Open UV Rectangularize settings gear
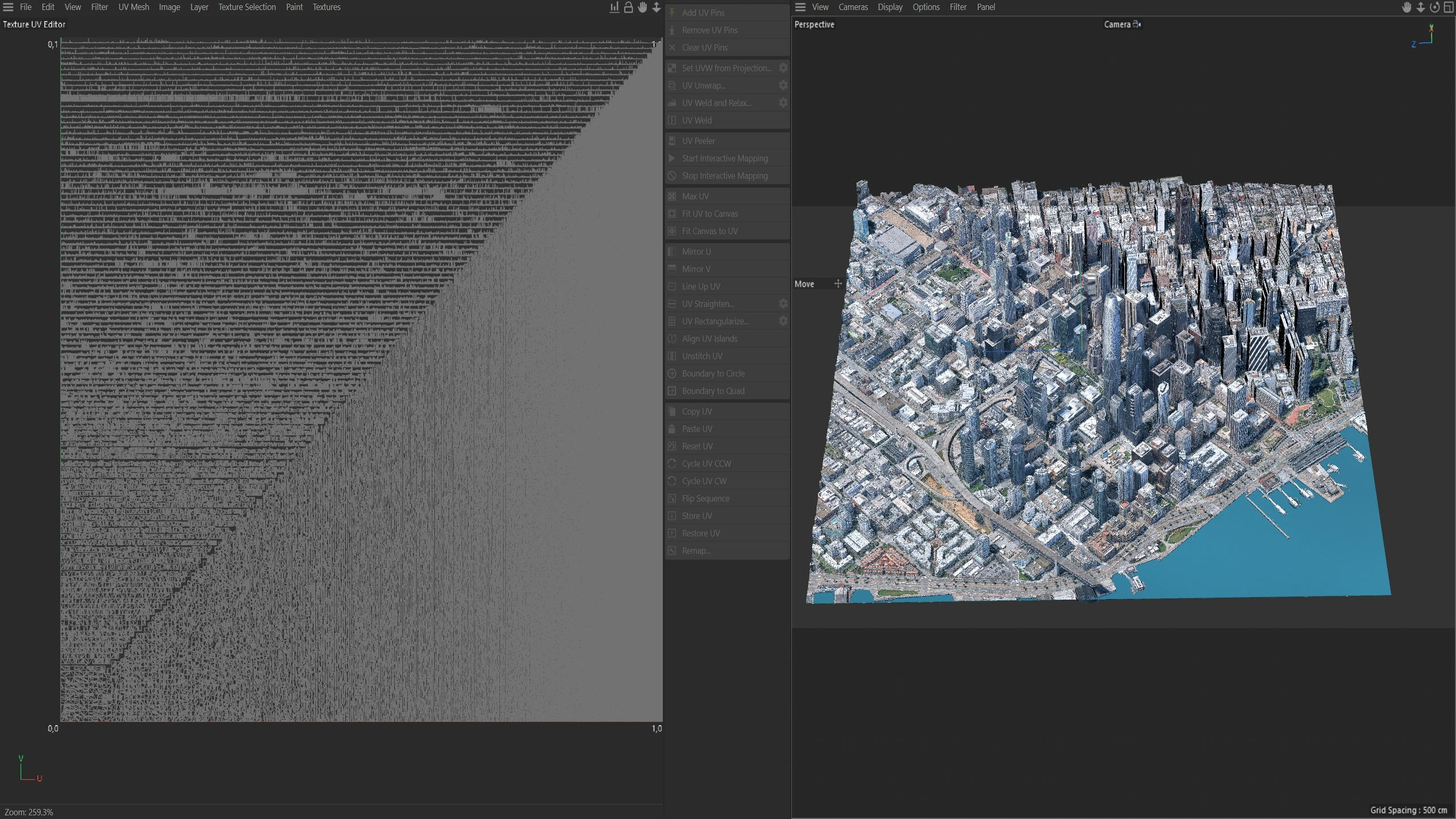1456x819 pixels. click(783, 321)
